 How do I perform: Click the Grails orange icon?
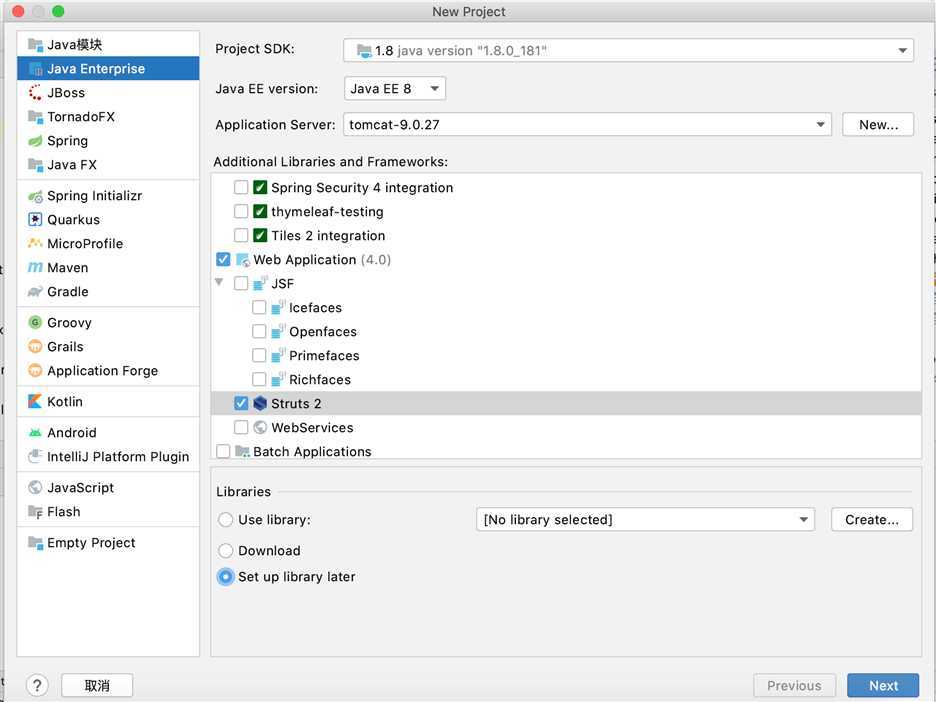[35, 346]
